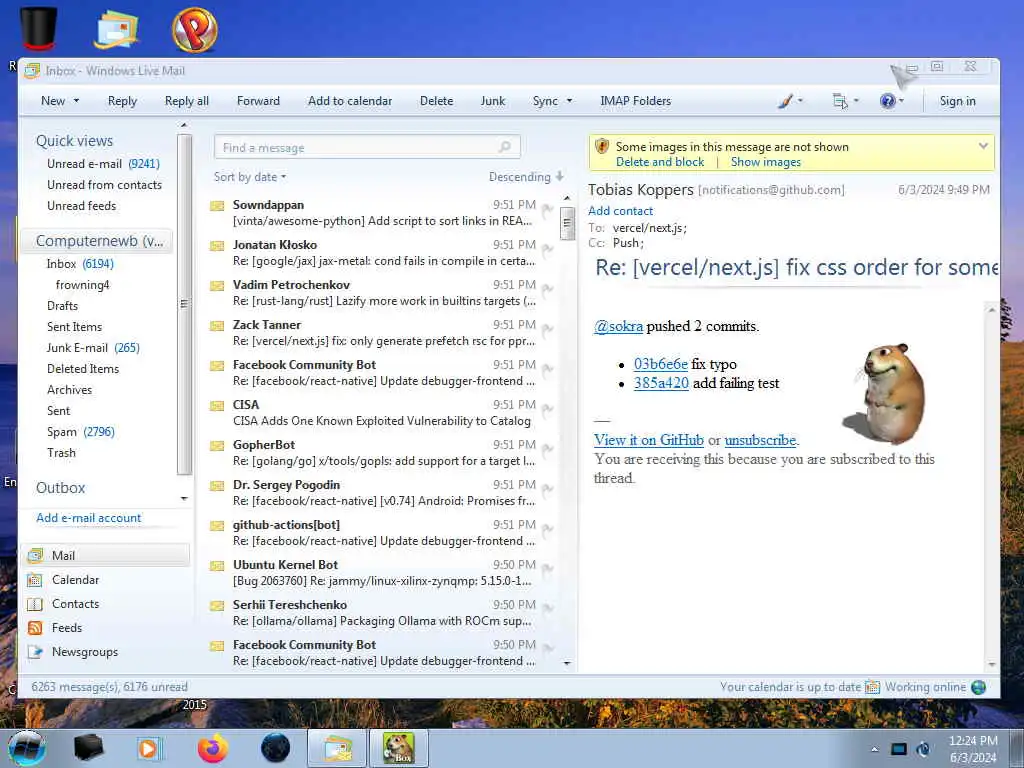Select the Inbox (6194) folder
The width and height of the screenshot is (1024, 768).
pyautogui.click(x=80, y=264)
